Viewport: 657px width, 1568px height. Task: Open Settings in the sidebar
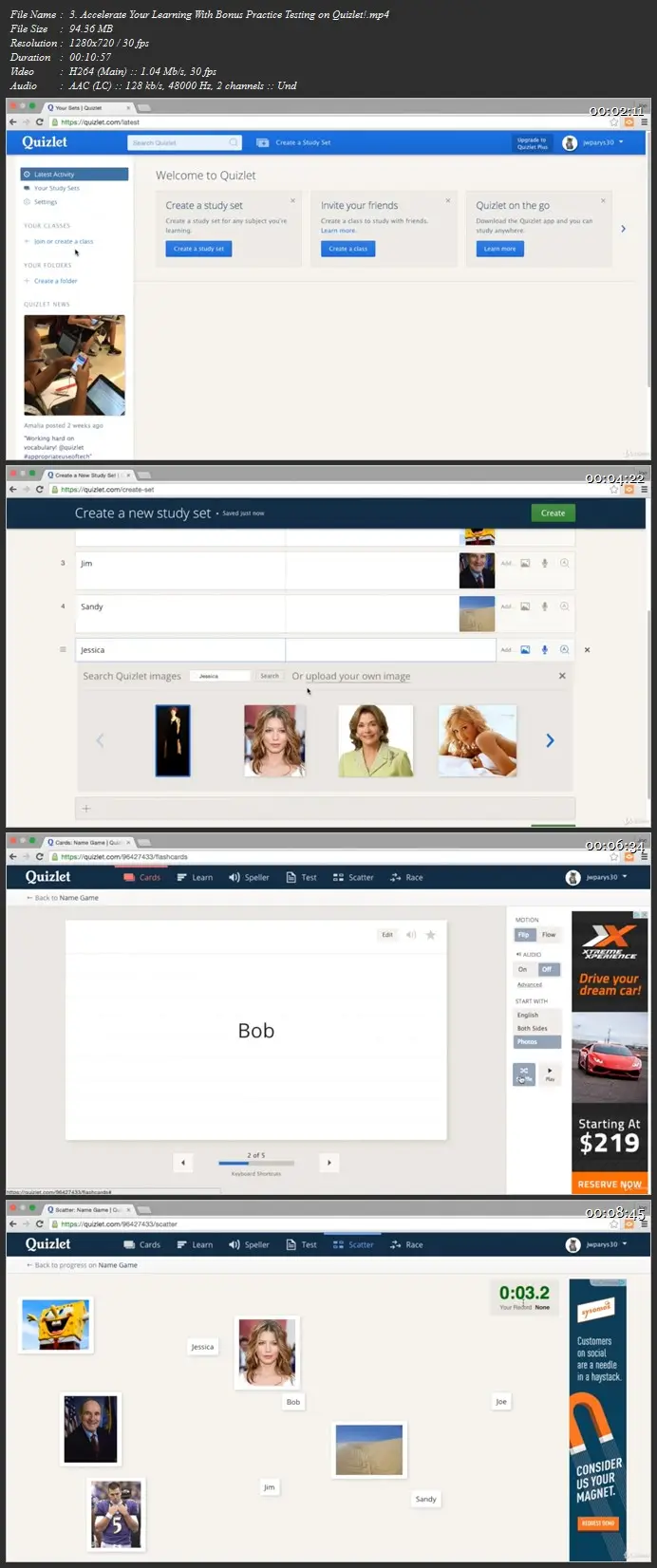coord(45,202)
